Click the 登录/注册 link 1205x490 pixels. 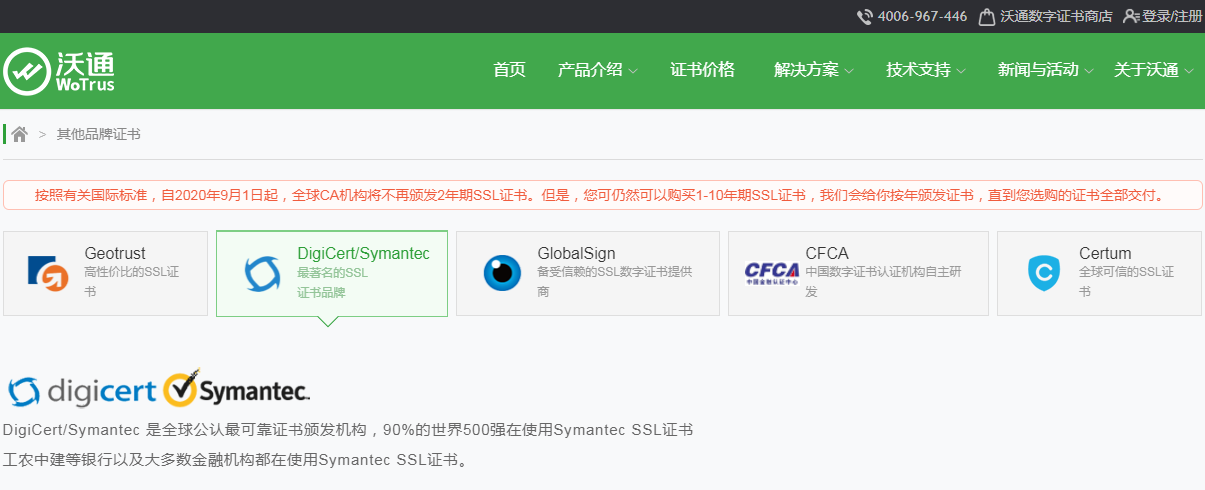point(1172,17)
